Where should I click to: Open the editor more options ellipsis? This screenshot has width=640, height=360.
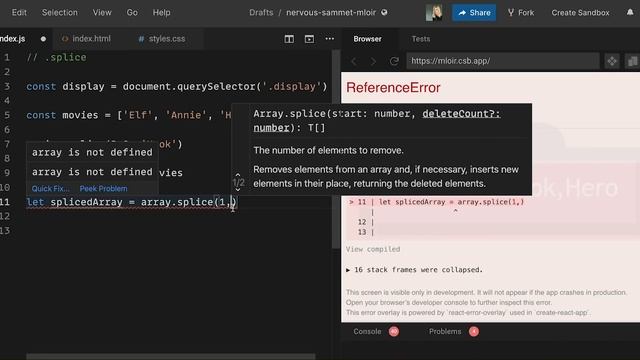(x=330, y=39)
